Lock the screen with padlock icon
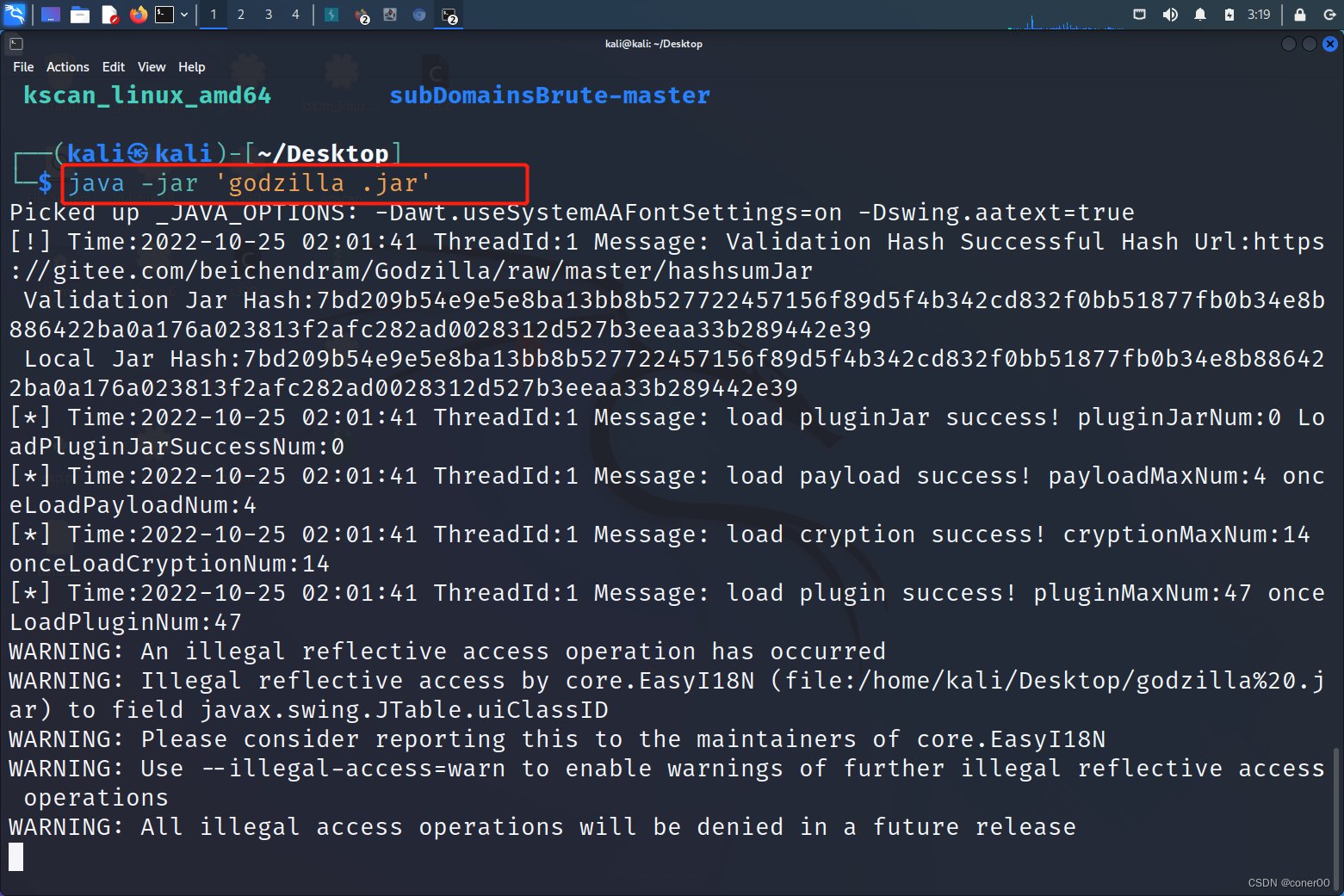The width and height of the screenshot is (1344, 896). point(1300,15)
